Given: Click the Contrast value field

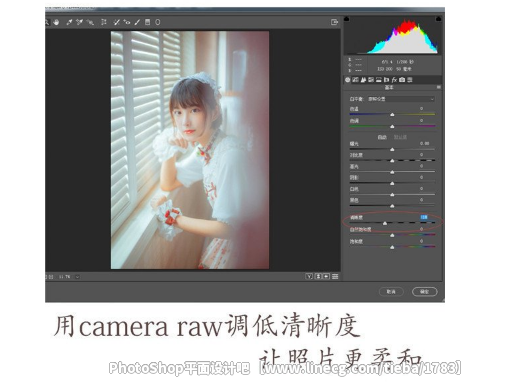Looking at the screenshot, I should [422, 155].
